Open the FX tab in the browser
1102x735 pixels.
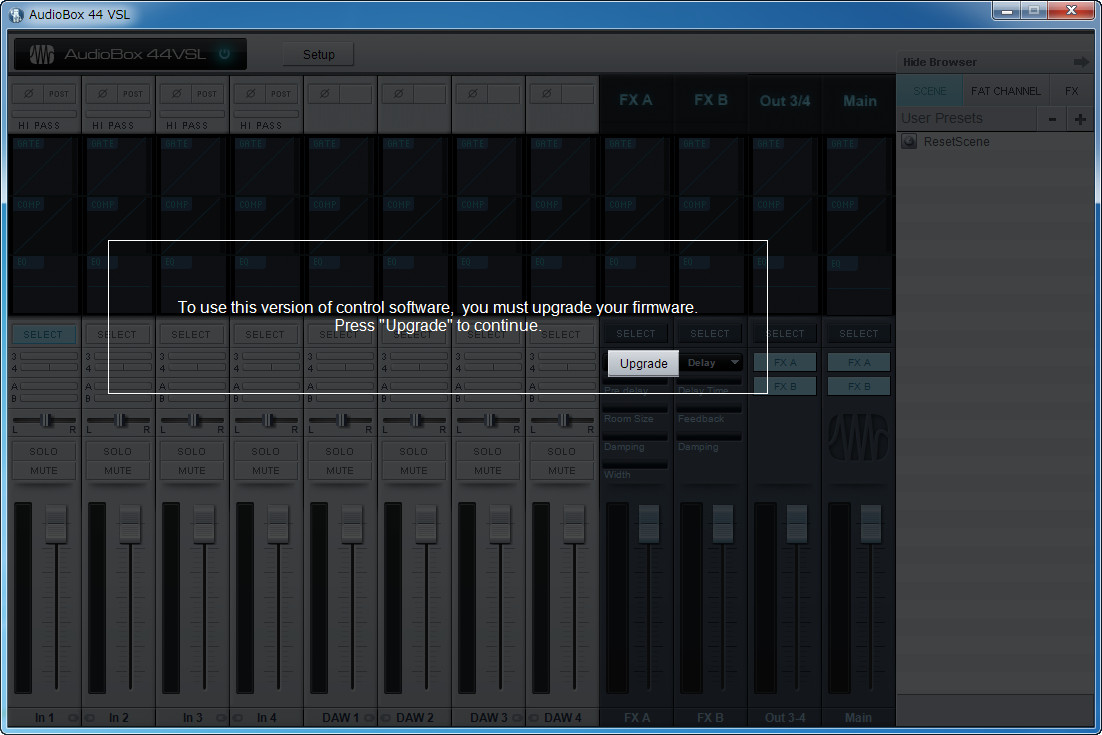[1071, 91]
